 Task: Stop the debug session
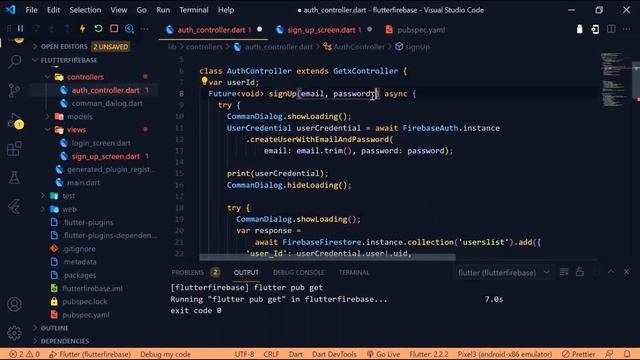[x=114, y=29]
